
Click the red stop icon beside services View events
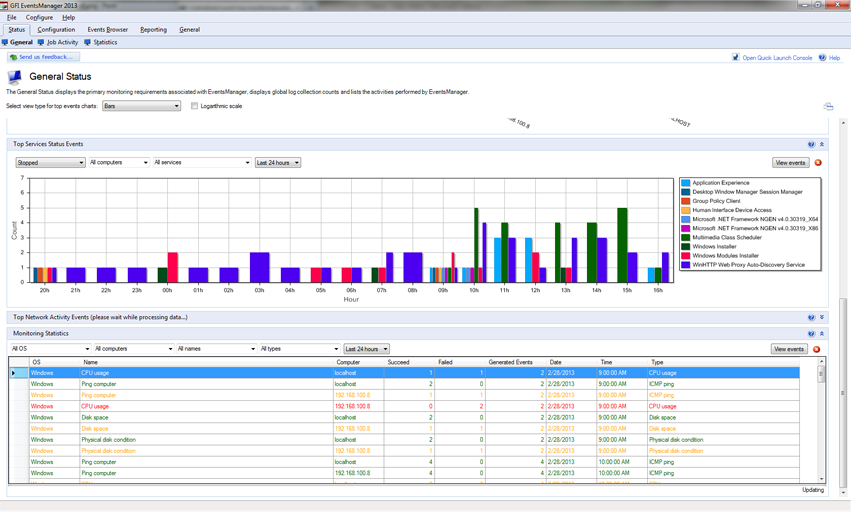click(818, 163)
